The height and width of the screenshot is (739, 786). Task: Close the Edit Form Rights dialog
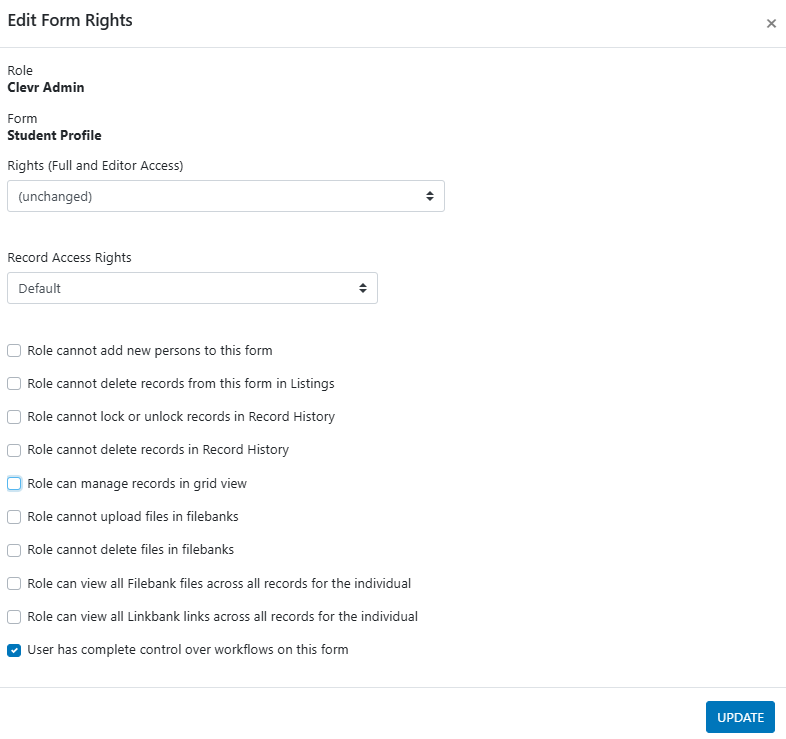click(771, 24)
